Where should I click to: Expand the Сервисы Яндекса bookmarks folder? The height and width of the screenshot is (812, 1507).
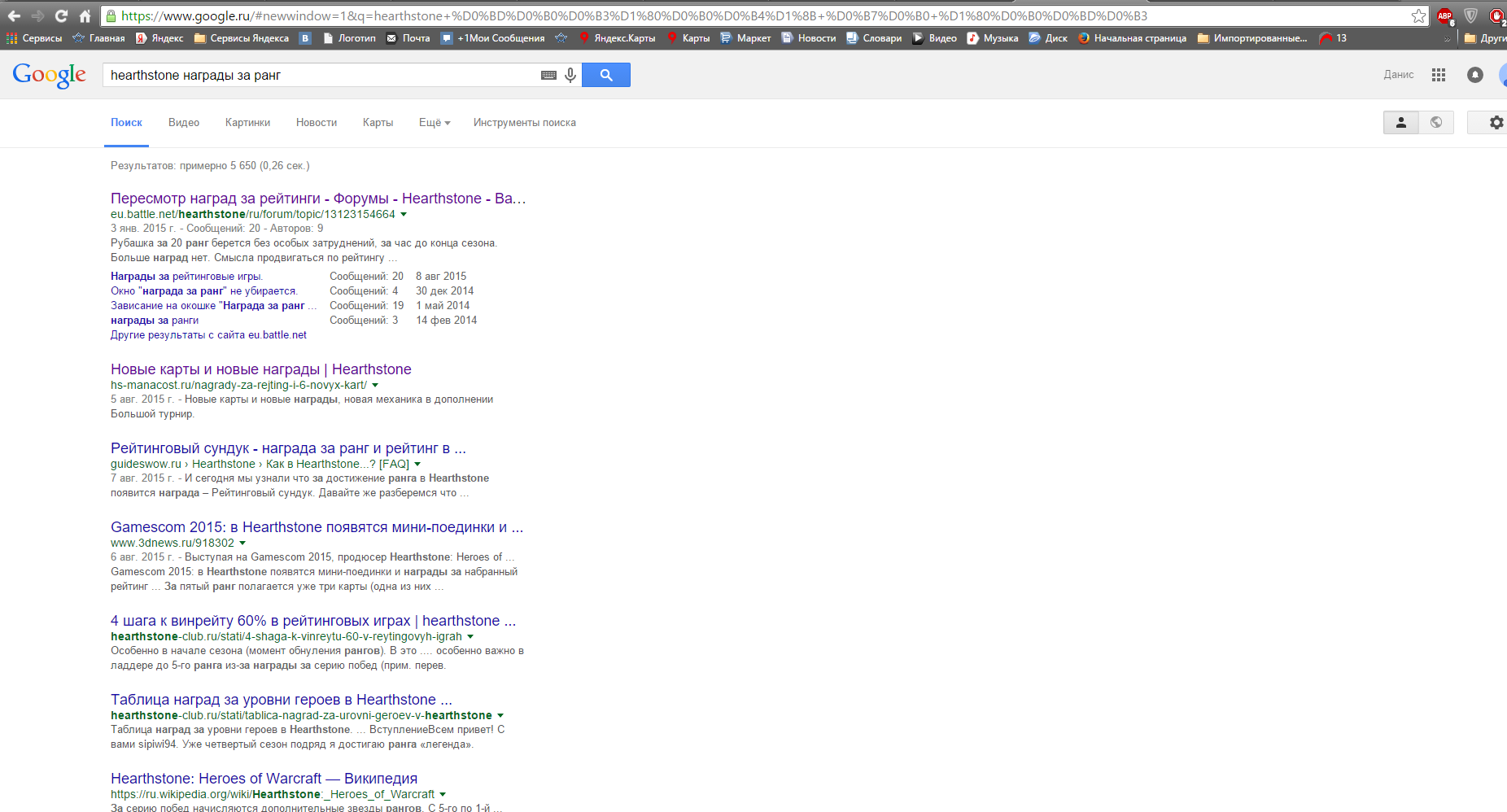[x=241, y=38]
